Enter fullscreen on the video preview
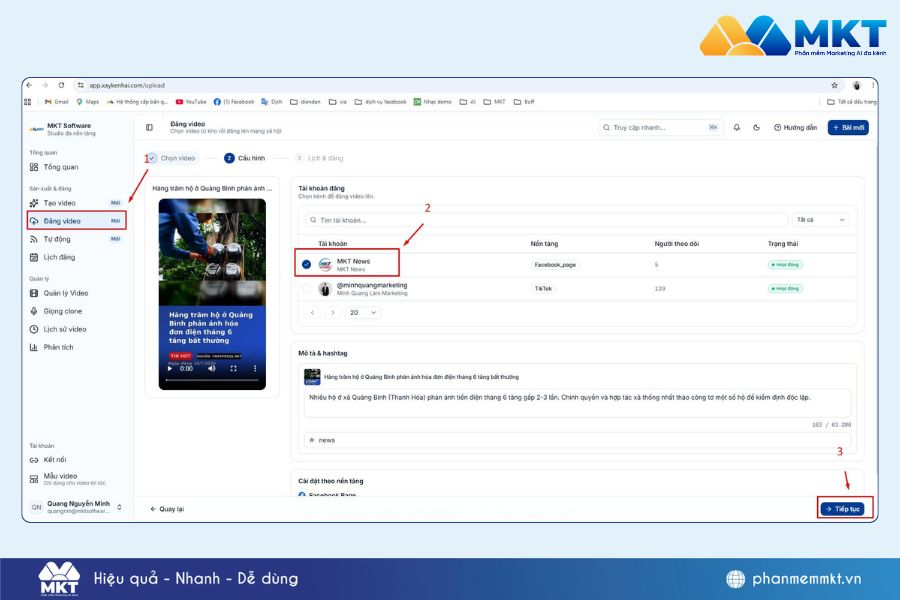Image resolution: width=900 pixels, height=600 pixels. tap(234, 369)
